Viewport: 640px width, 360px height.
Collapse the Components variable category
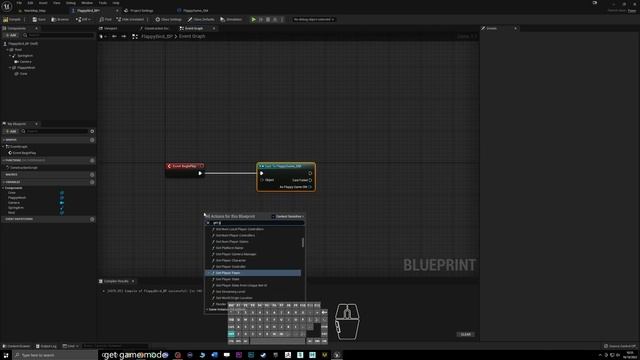pos(4,188)
